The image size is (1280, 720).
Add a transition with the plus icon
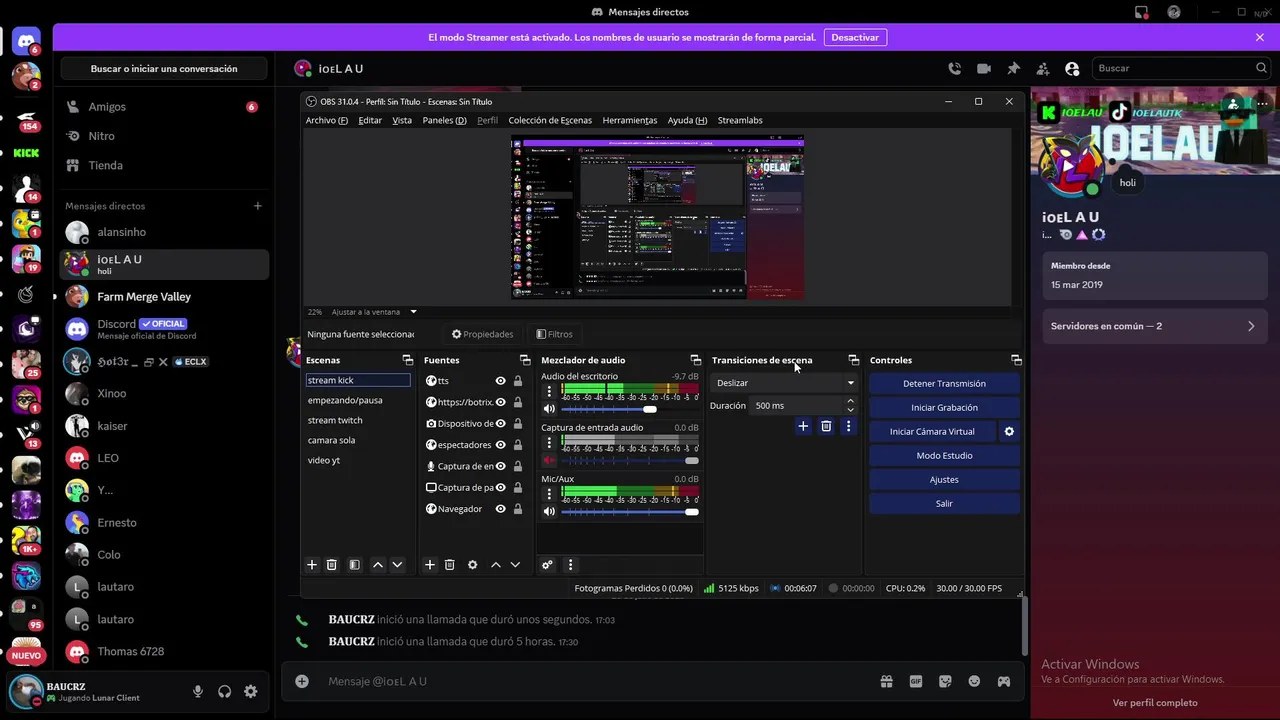803,426
